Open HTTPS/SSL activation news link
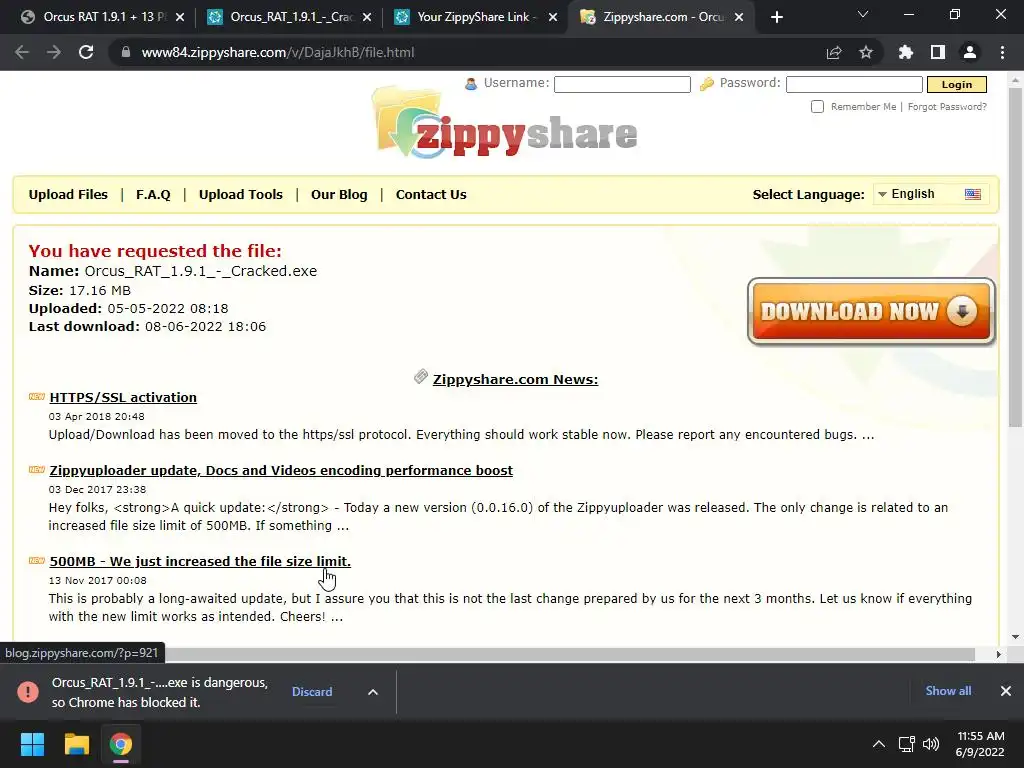 [123, 397]
